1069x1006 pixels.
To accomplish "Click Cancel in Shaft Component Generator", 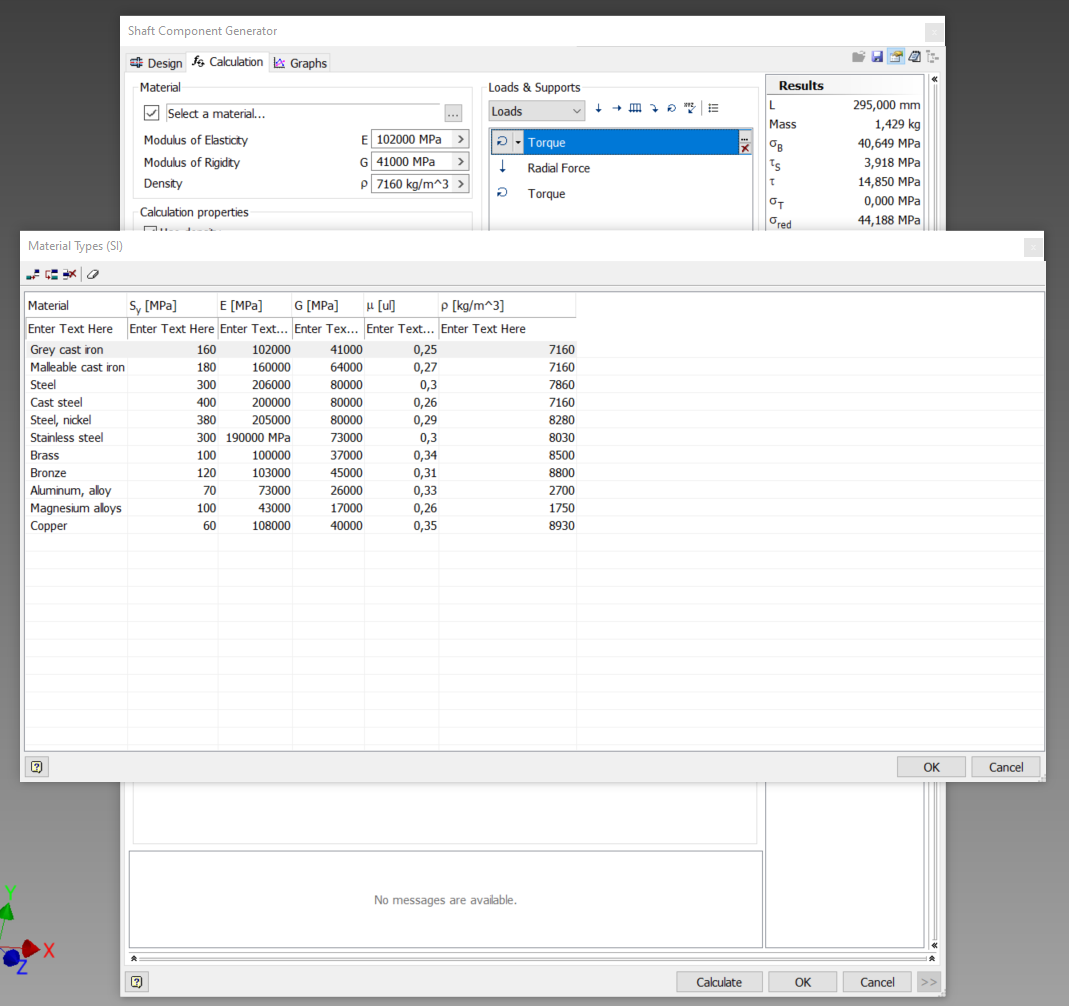I will 877,981.
